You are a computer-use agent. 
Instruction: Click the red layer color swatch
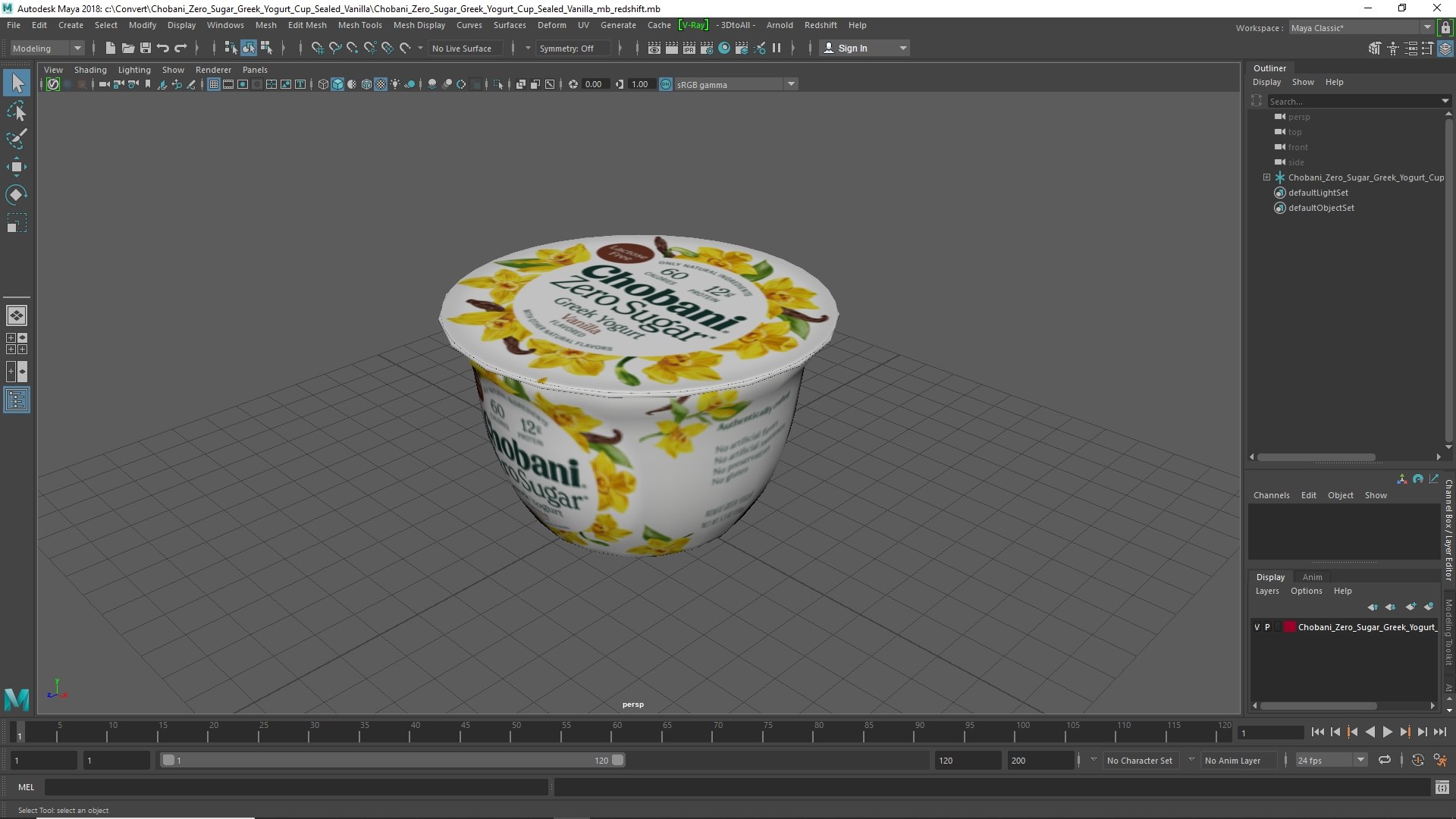click(x=1289, y=627)
